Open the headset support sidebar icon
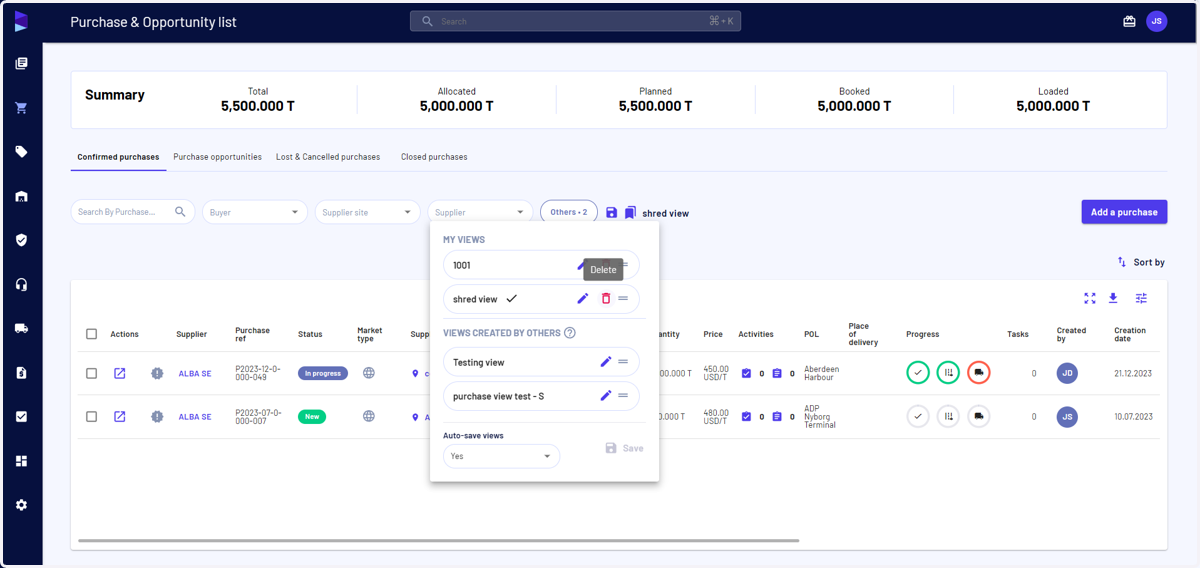This screenshot has width=1200, height=568. pyautogui.click(x=21, y=284)
